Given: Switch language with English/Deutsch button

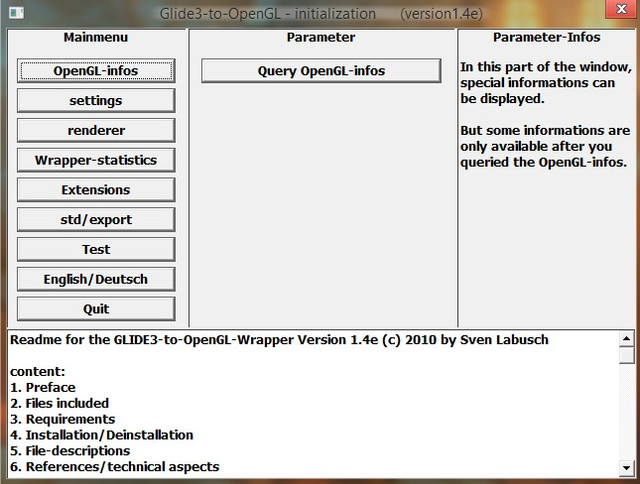Looking at the screenshot, I should coord(96,279).
